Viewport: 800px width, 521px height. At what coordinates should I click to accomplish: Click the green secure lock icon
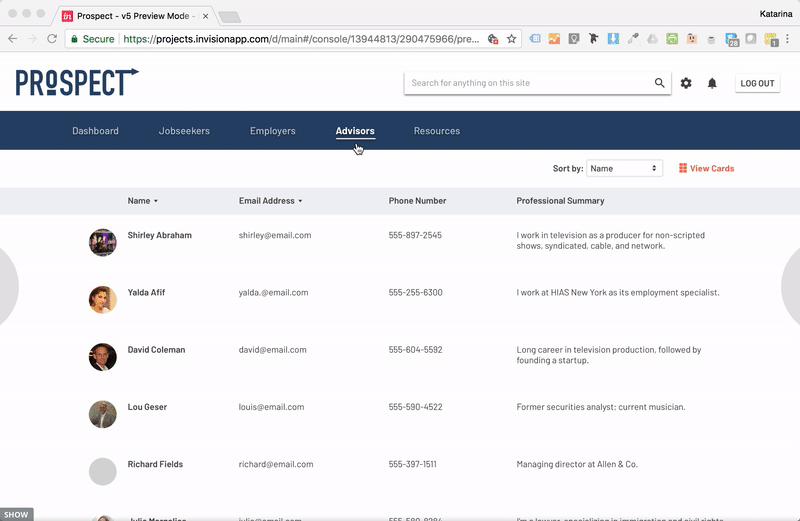[74, 39]
